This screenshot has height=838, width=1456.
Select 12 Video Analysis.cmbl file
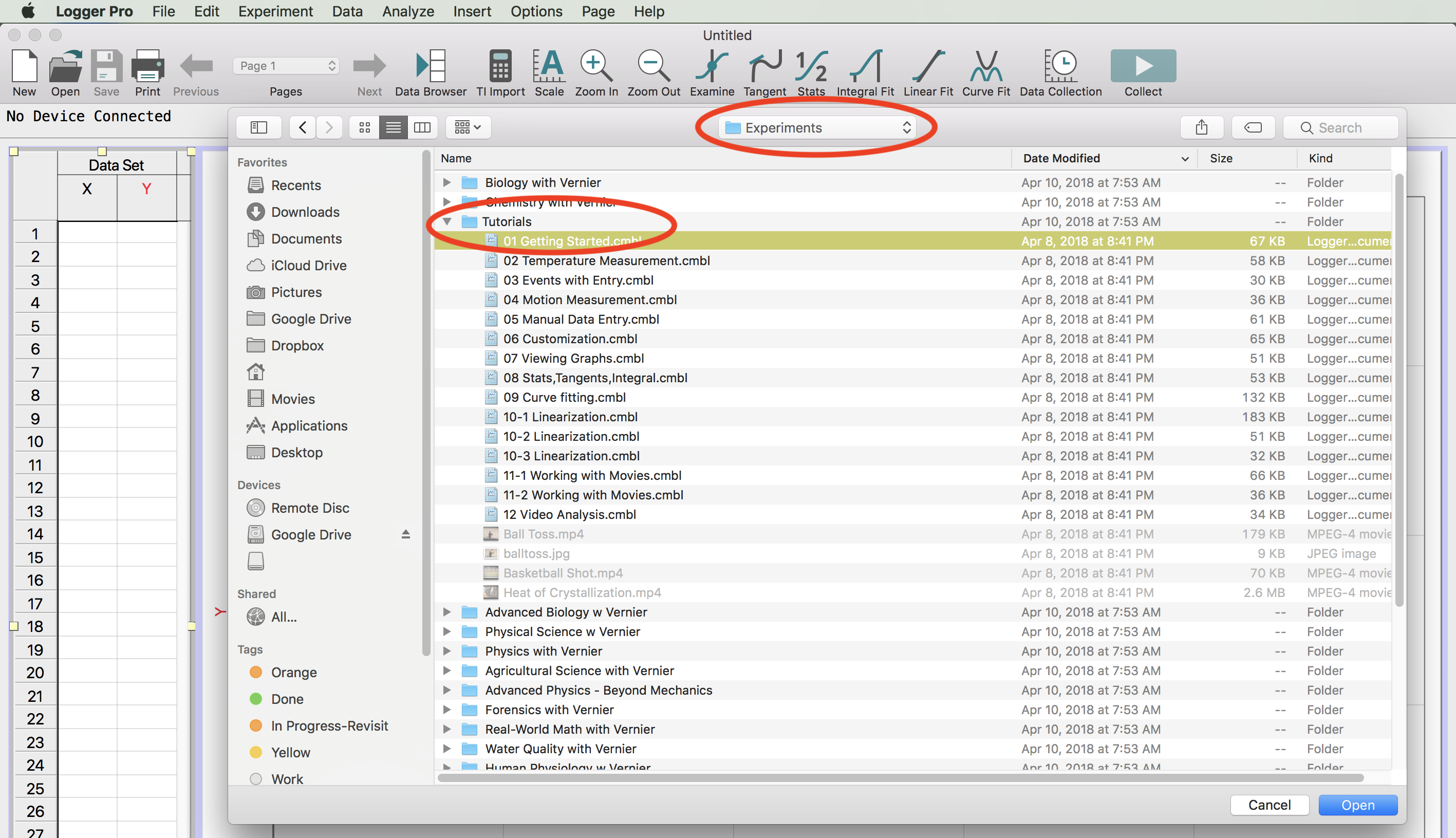point(913,514)
